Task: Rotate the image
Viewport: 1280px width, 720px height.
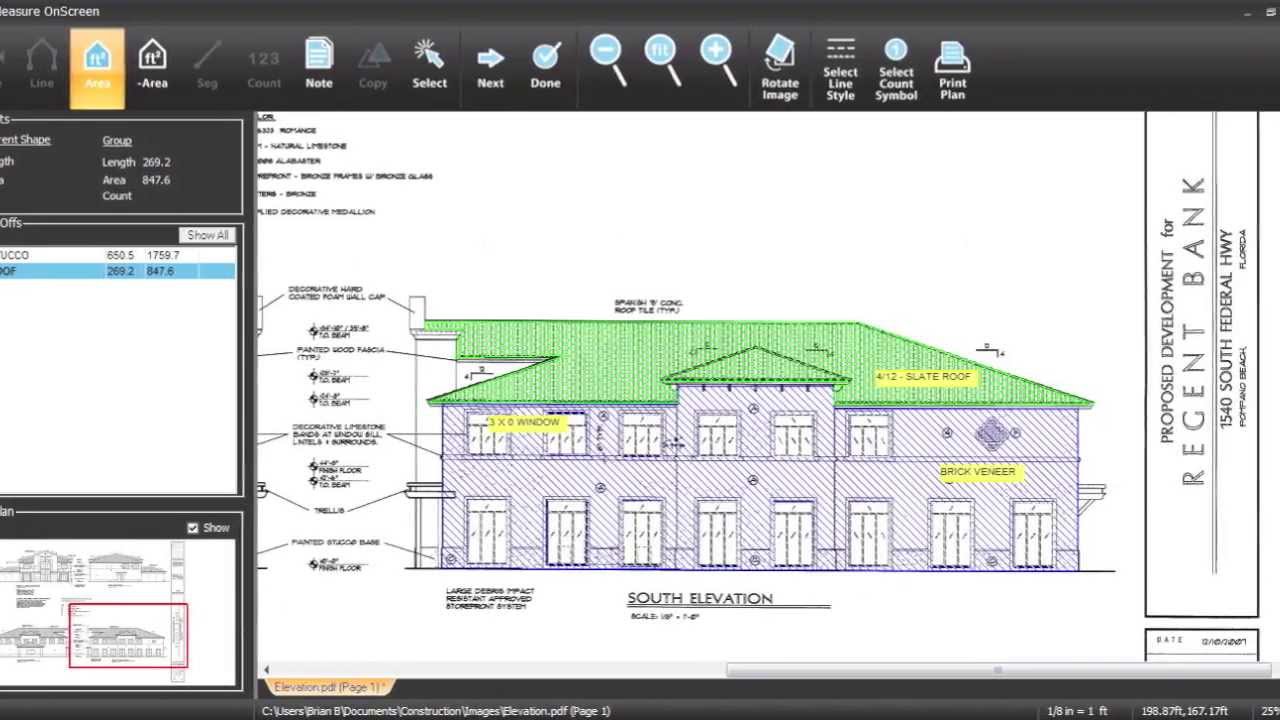Action: (x=780, y=68)
